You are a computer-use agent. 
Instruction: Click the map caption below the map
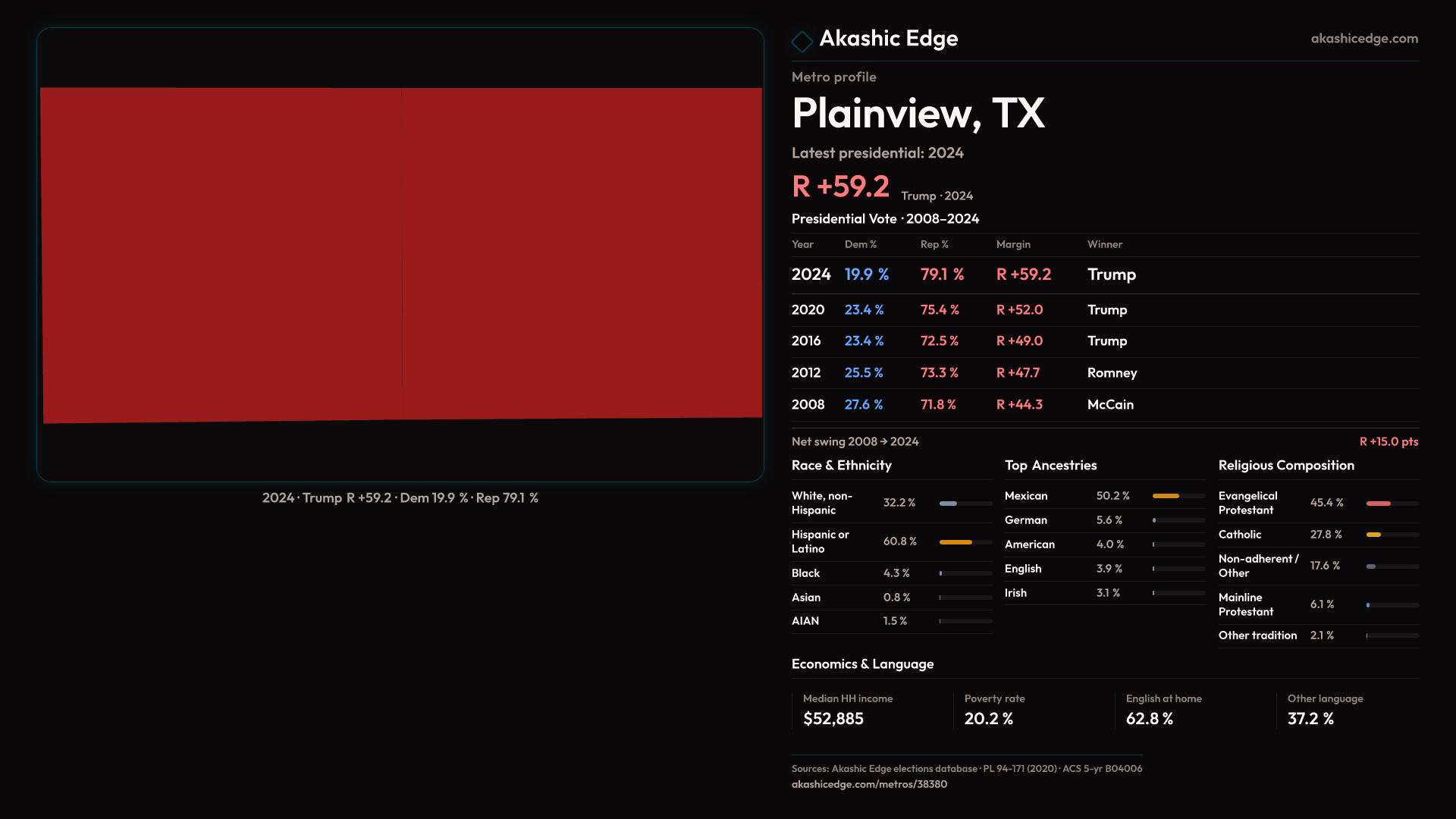point(400,498)
